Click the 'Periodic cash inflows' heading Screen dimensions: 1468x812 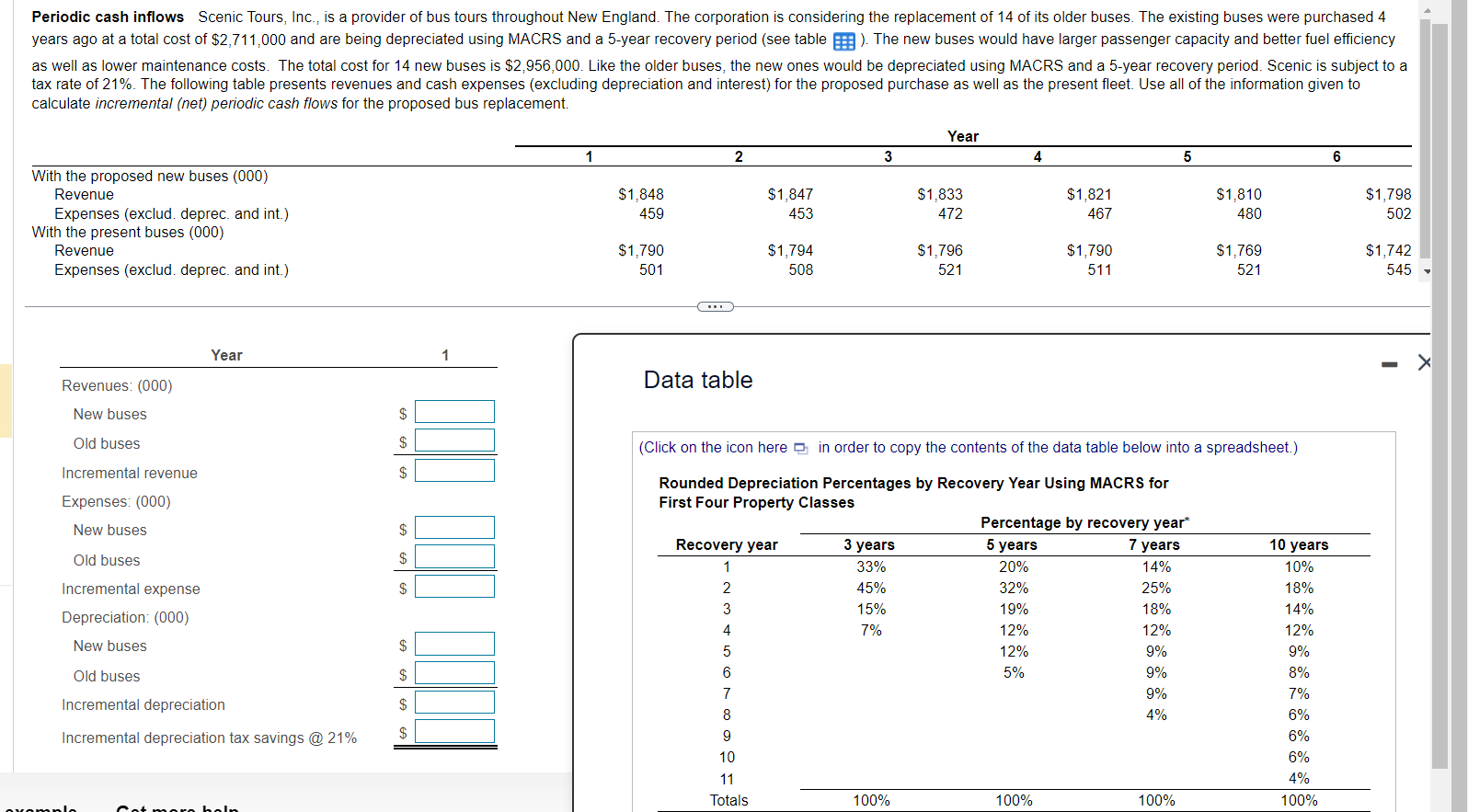pyautogui.click(x=108, y=17)
